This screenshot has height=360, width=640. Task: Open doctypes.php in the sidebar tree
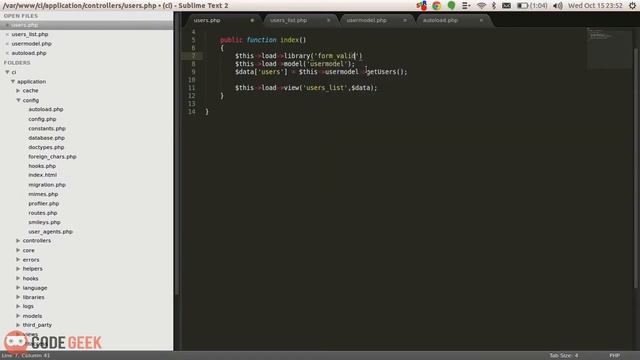[x=46, y=147]
